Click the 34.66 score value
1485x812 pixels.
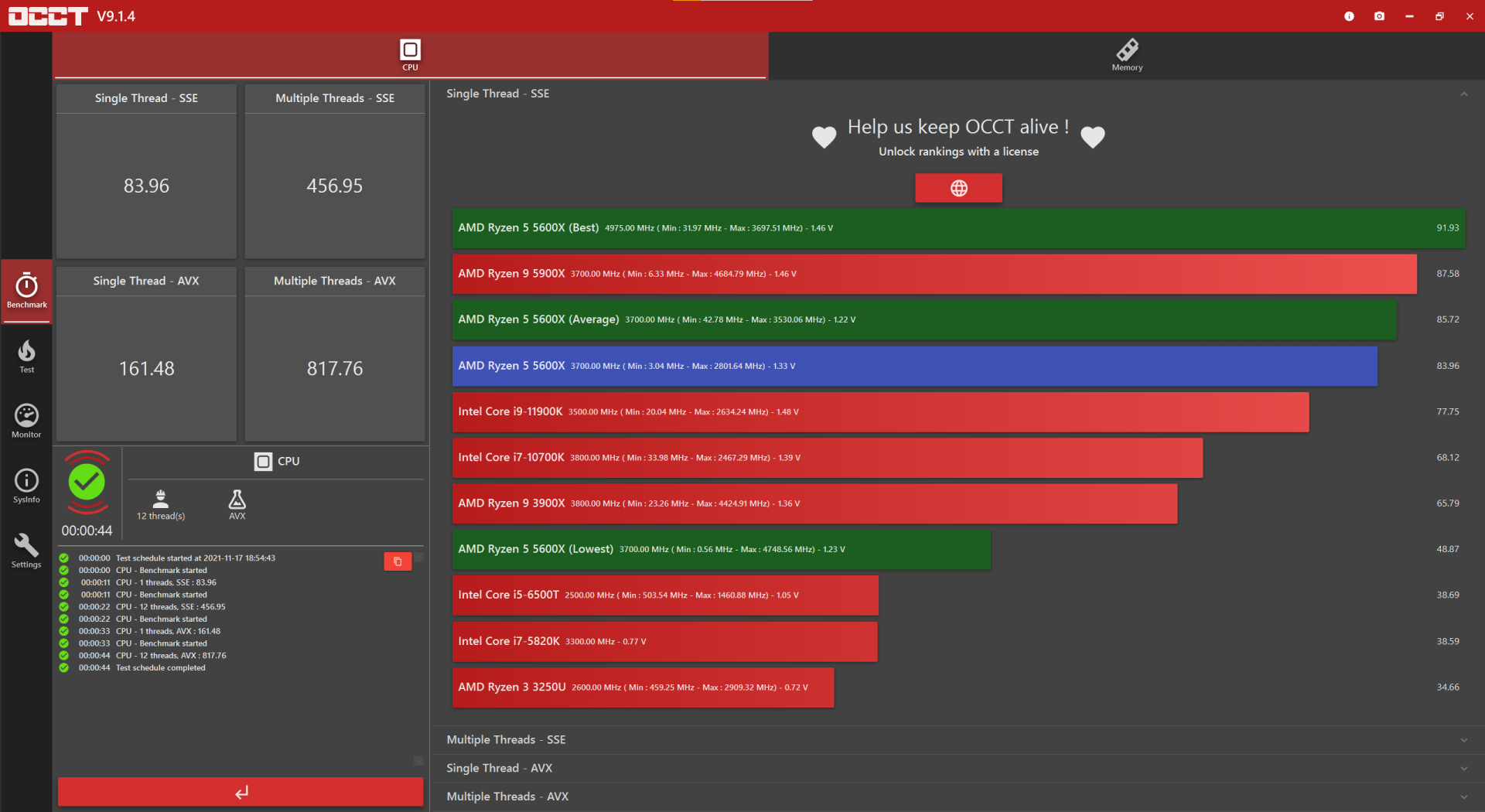pos(1448,687)
